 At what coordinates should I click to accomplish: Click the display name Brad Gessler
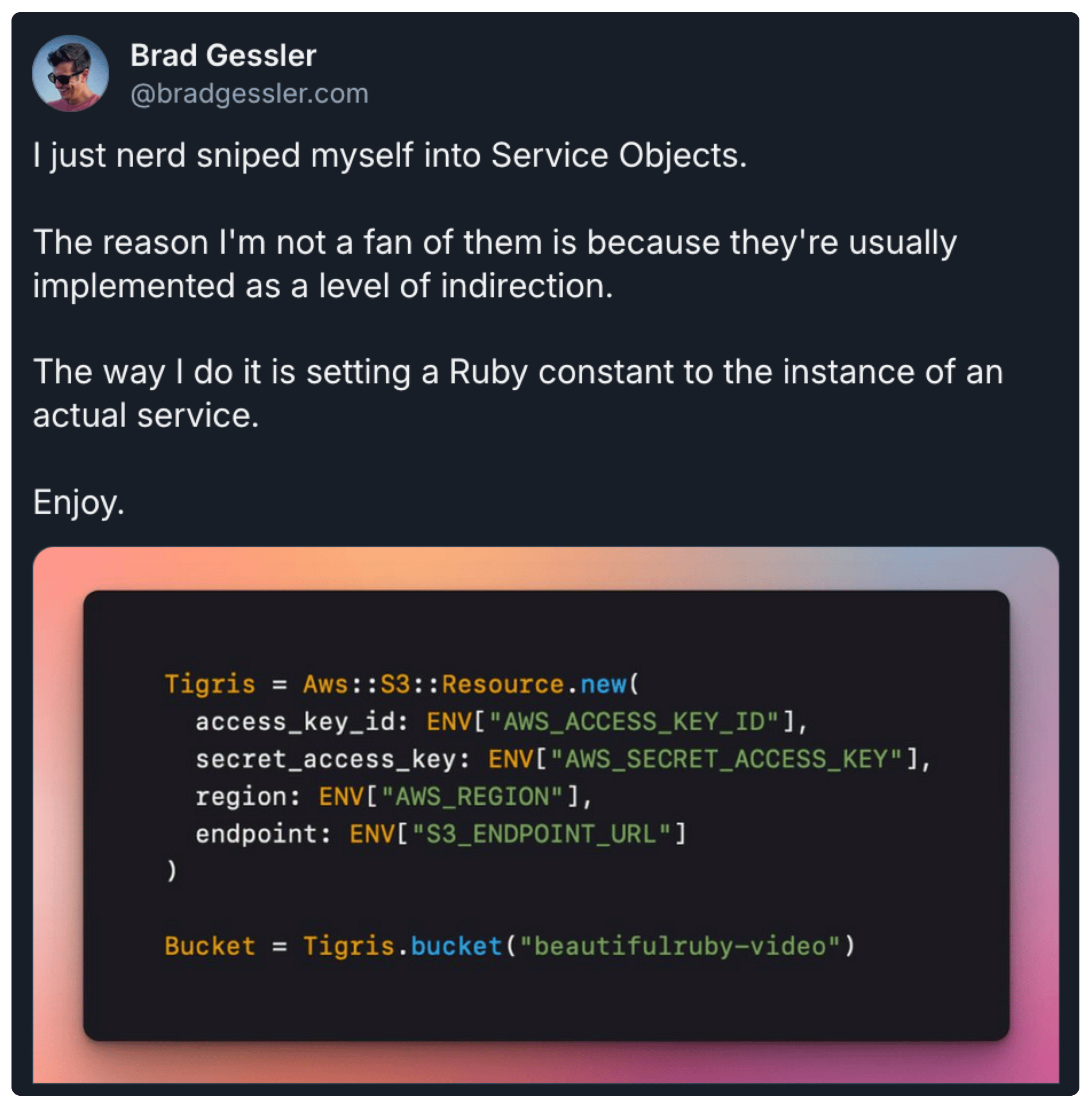(x=223, y=56)
